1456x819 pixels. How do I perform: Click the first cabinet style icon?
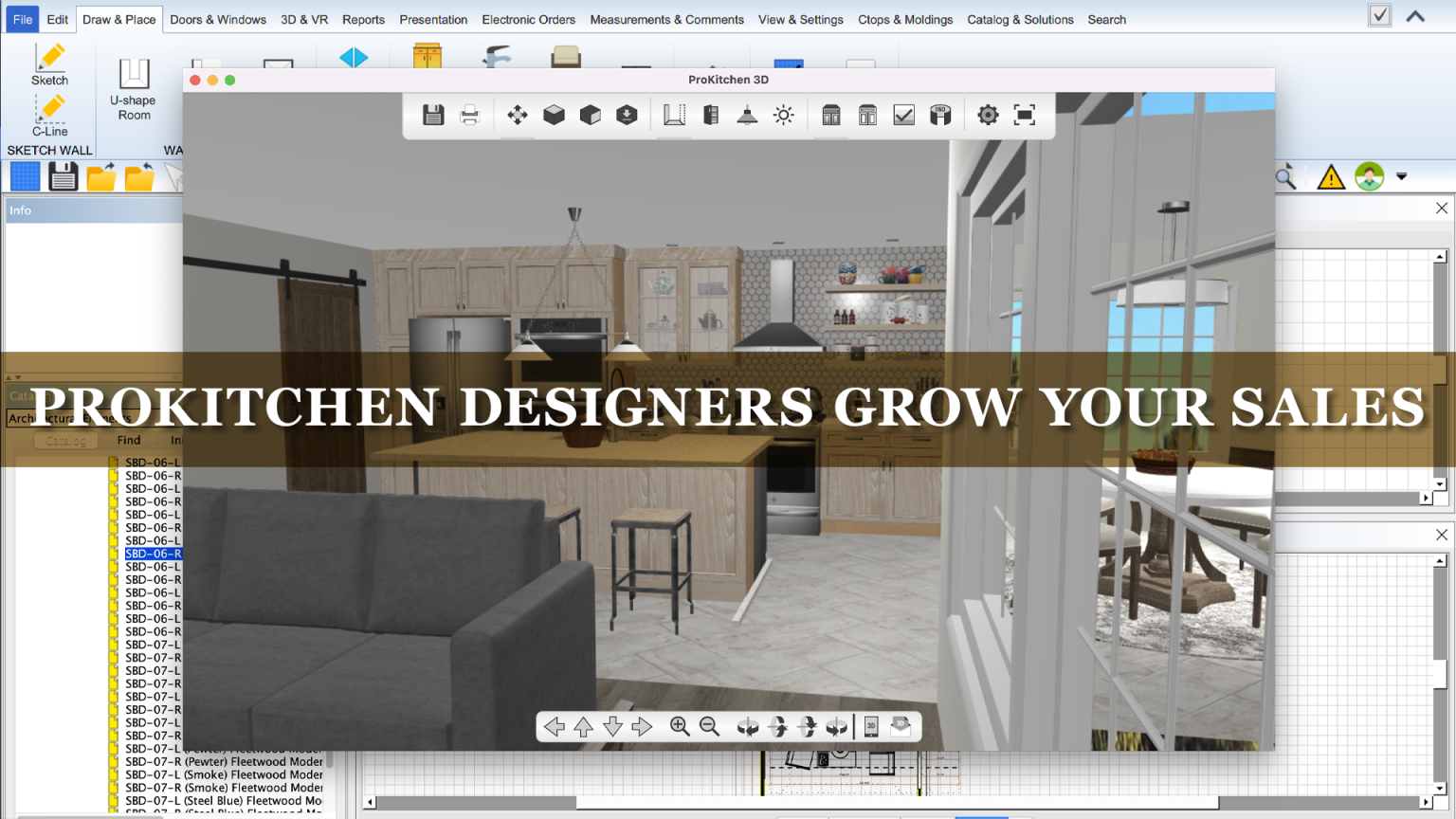point(830,115)
